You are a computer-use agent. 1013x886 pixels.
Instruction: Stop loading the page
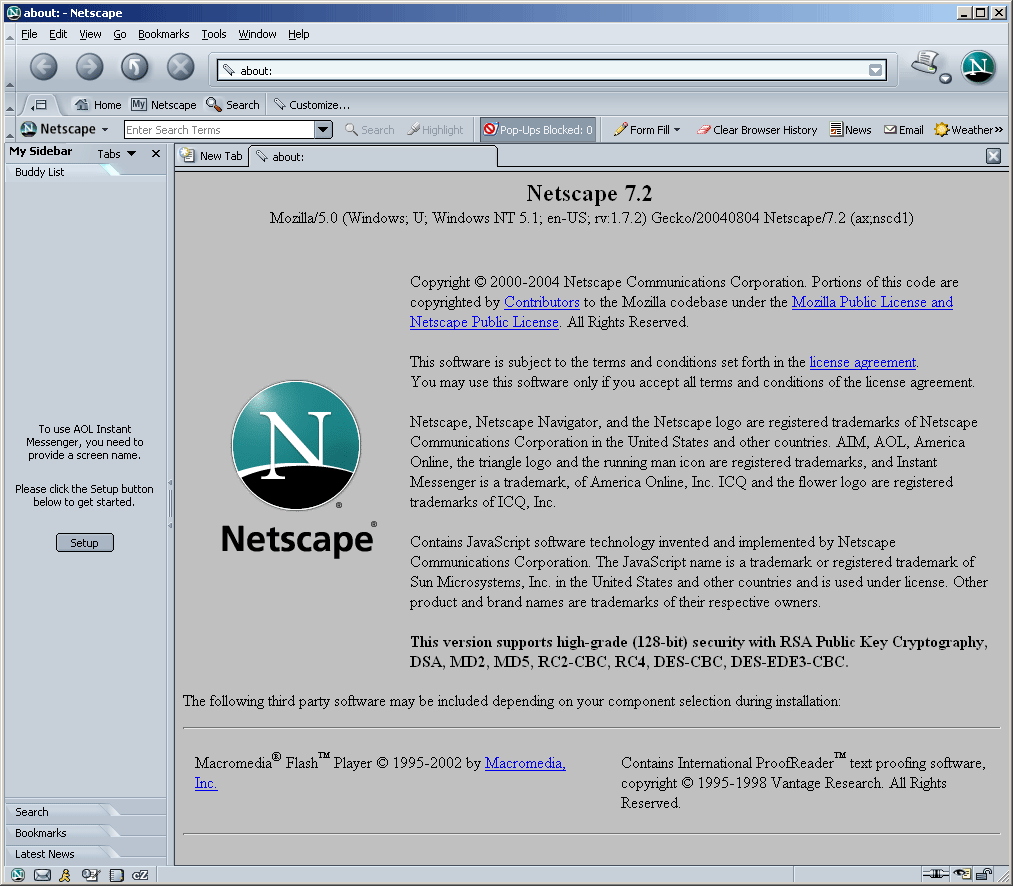(180, 67)
